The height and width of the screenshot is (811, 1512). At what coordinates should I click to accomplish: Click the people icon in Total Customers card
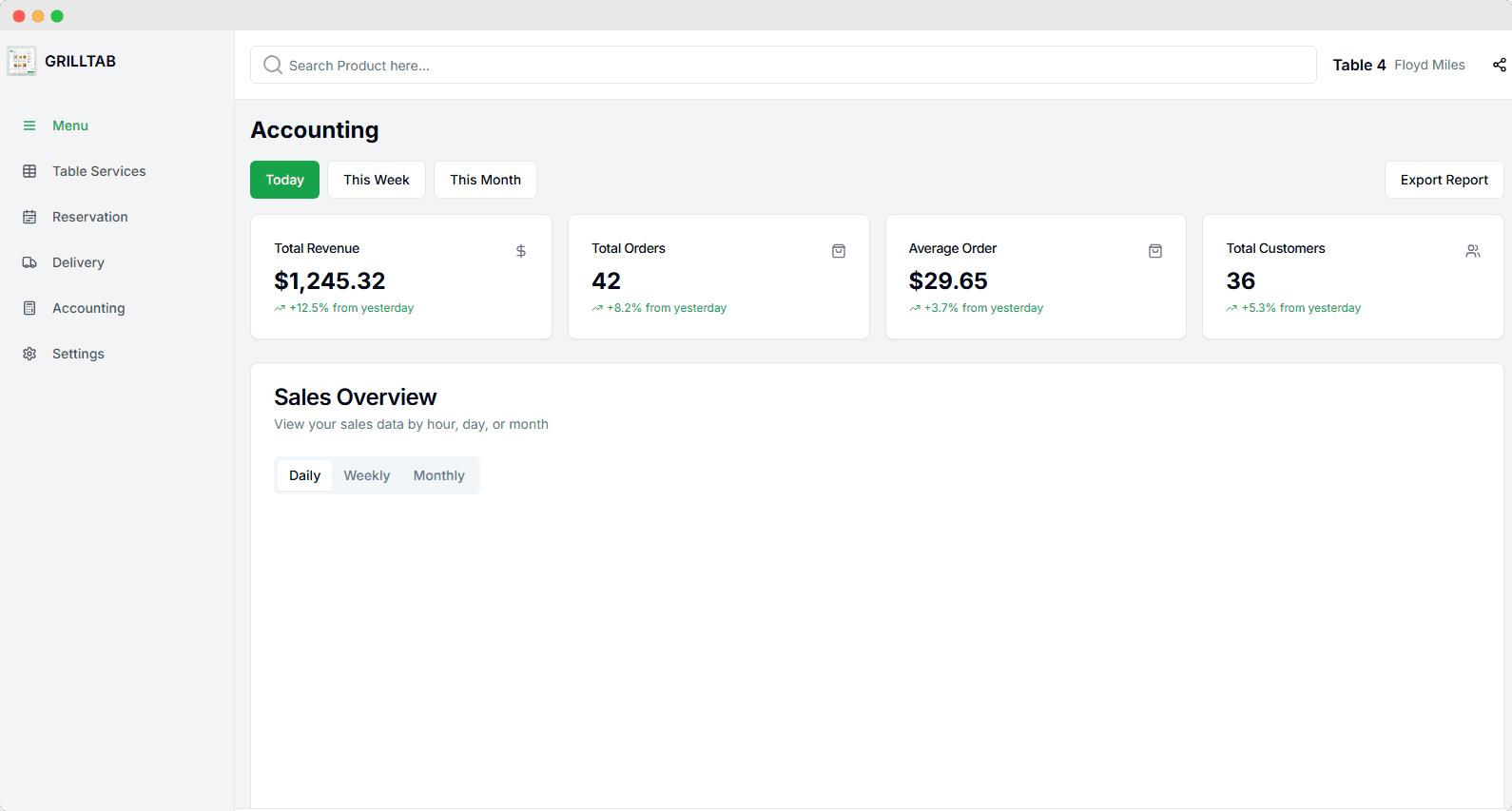click(1473, 251)
